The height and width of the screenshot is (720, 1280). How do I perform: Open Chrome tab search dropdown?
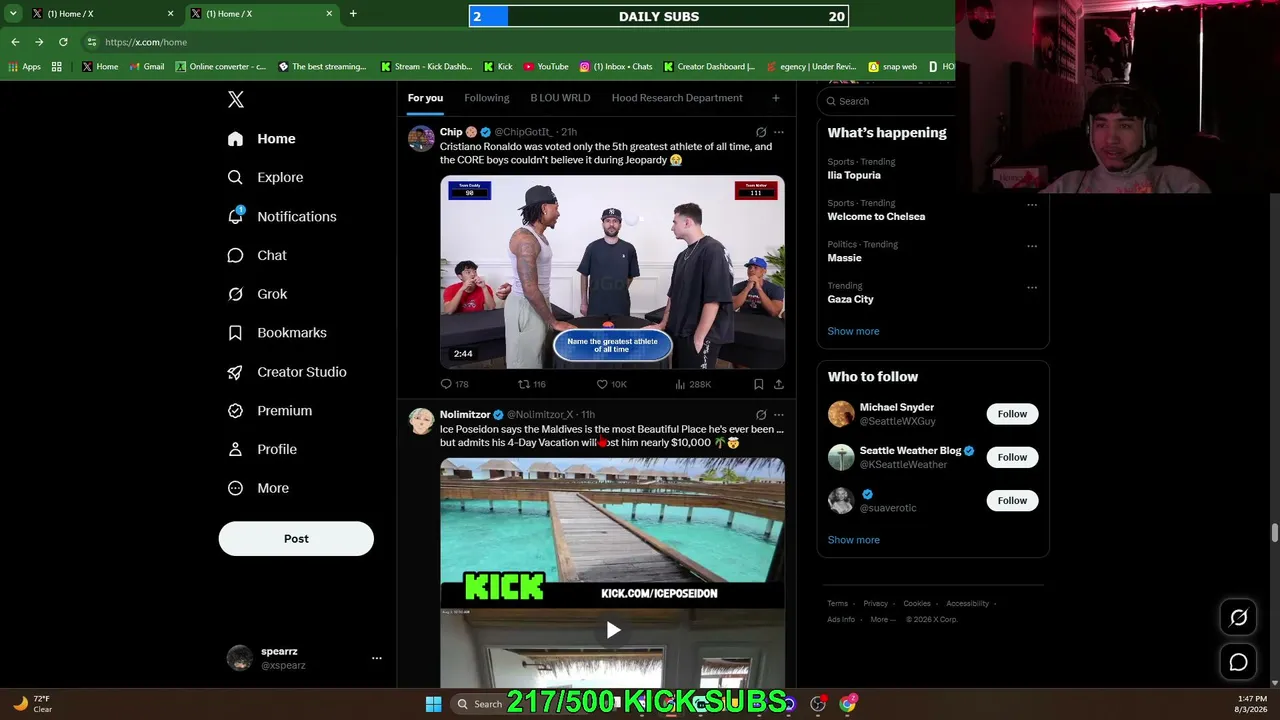pos(13,14)
